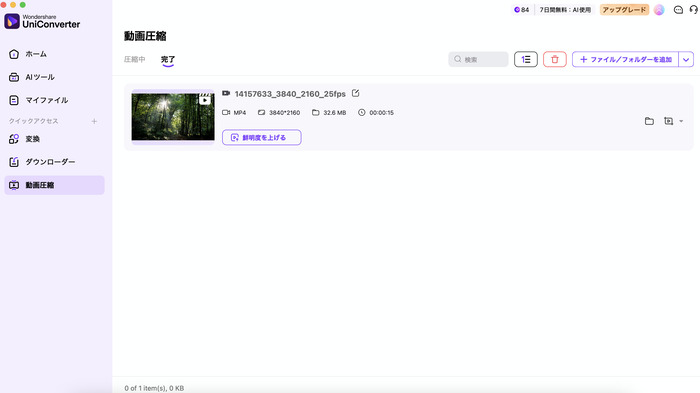Select 動画圧縮 in the sidebar

click(x=54, y=185)
